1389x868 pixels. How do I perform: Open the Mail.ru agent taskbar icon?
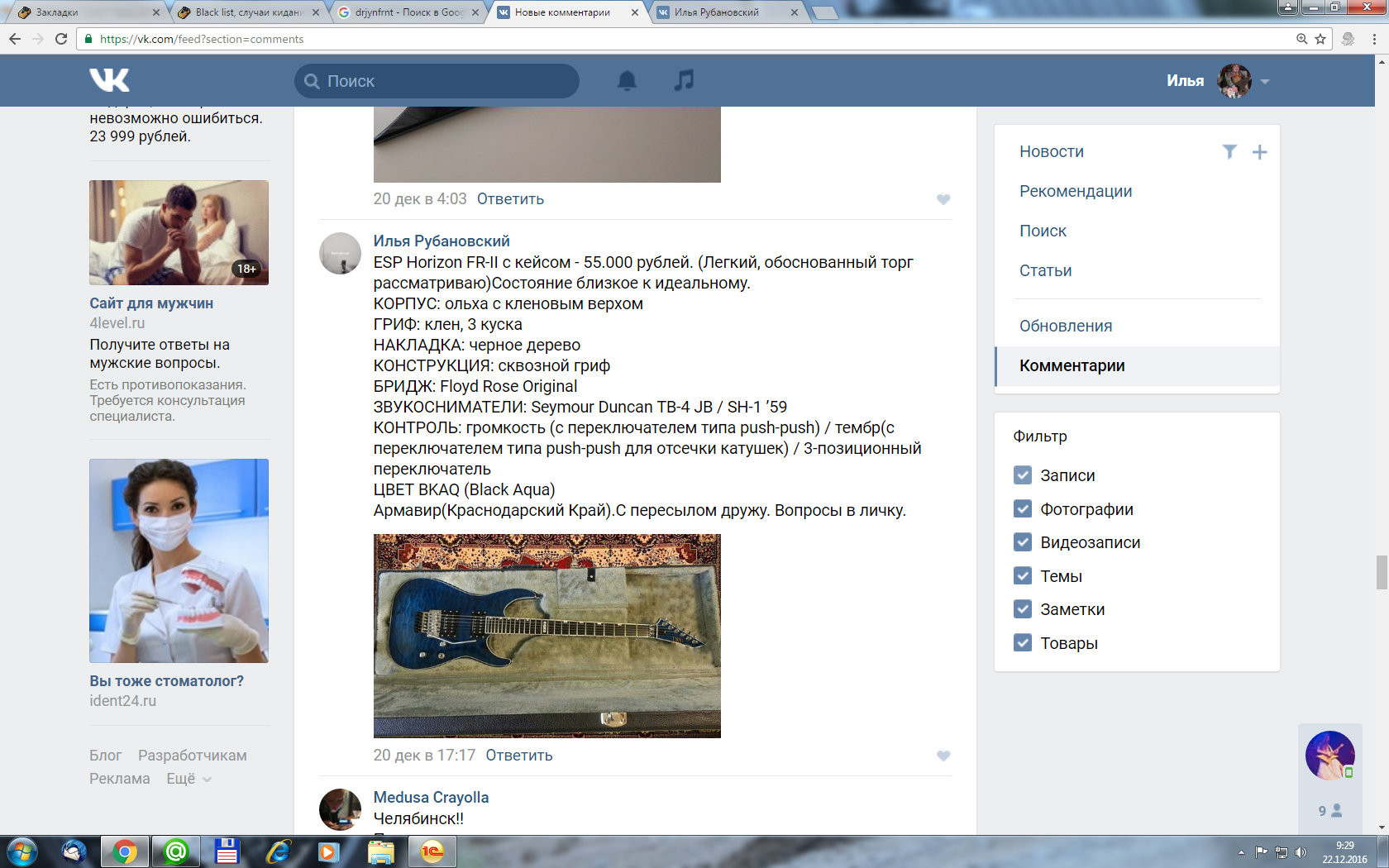(176, 852)
